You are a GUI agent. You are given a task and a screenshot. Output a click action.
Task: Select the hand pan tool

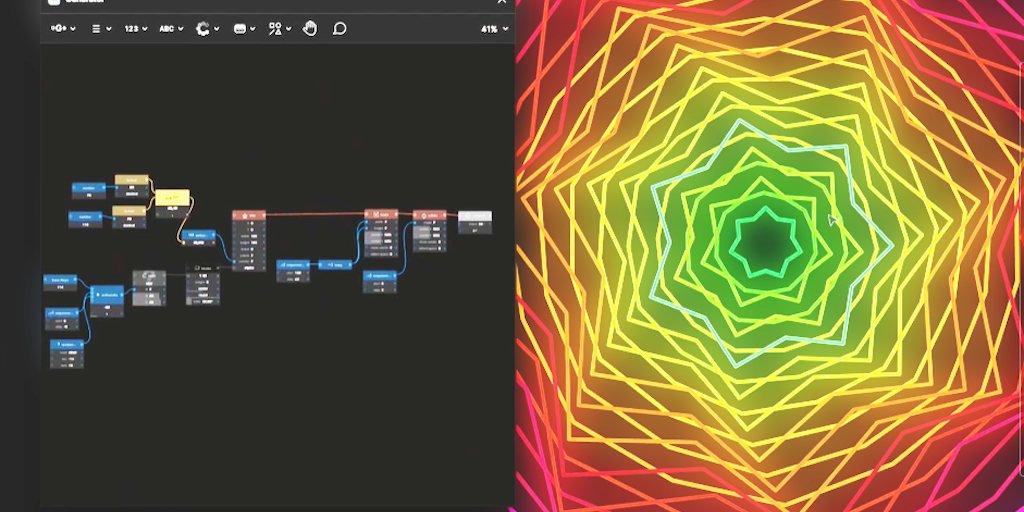coord(310,29)
